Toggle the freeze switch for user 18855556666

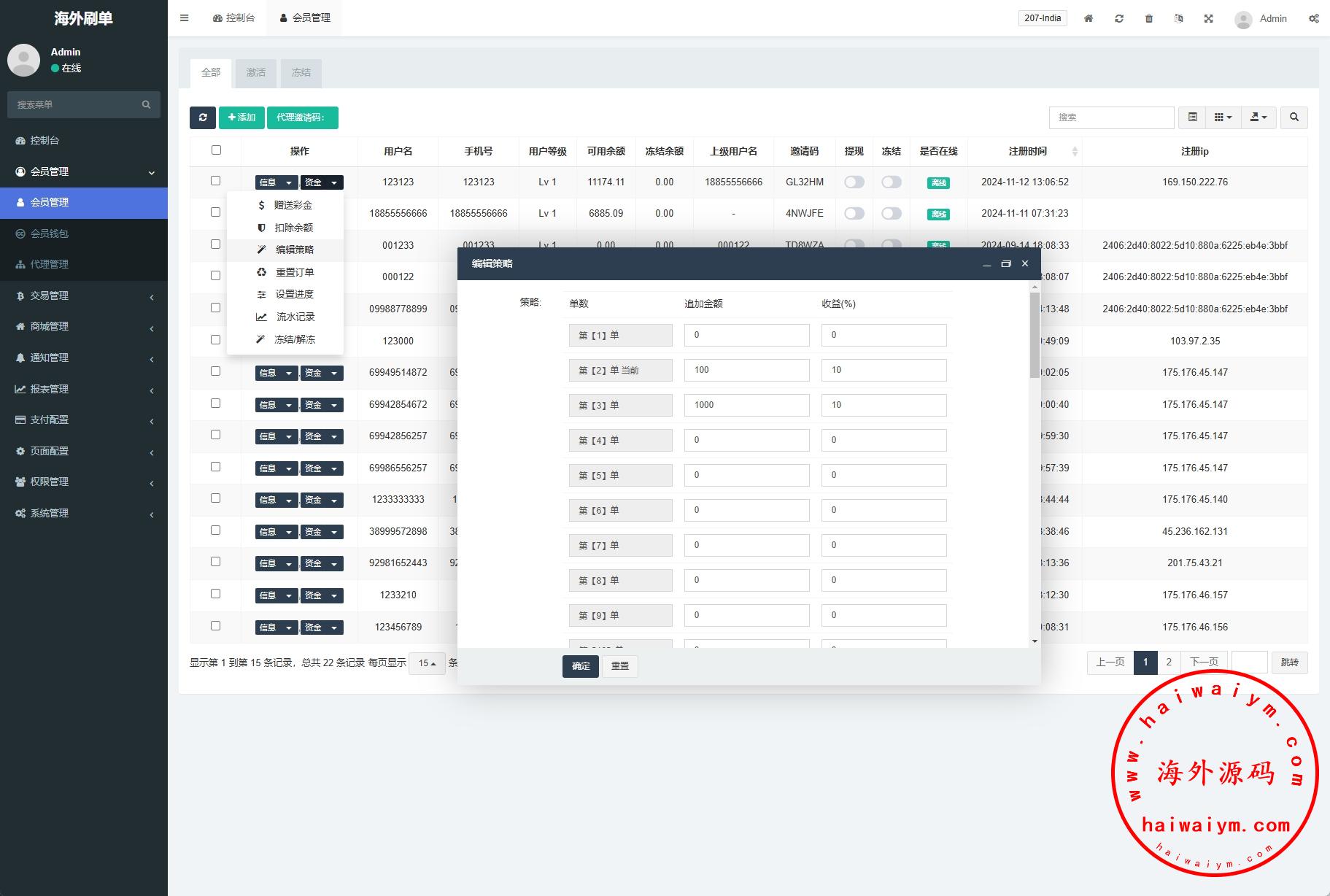coord(891,214)
